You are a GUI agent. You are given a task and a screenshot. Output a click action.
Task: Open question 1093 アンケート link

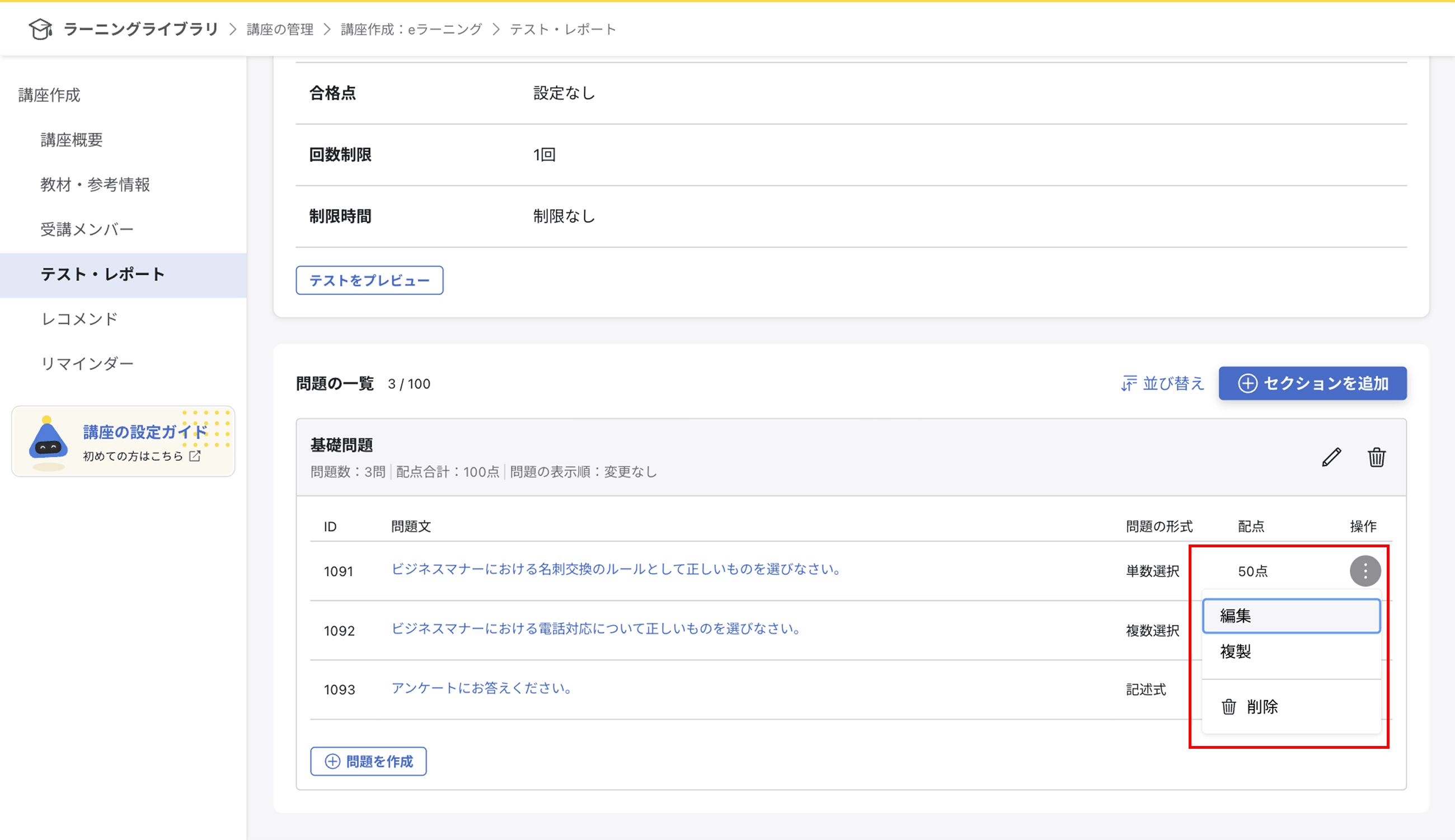coord(482,688)
